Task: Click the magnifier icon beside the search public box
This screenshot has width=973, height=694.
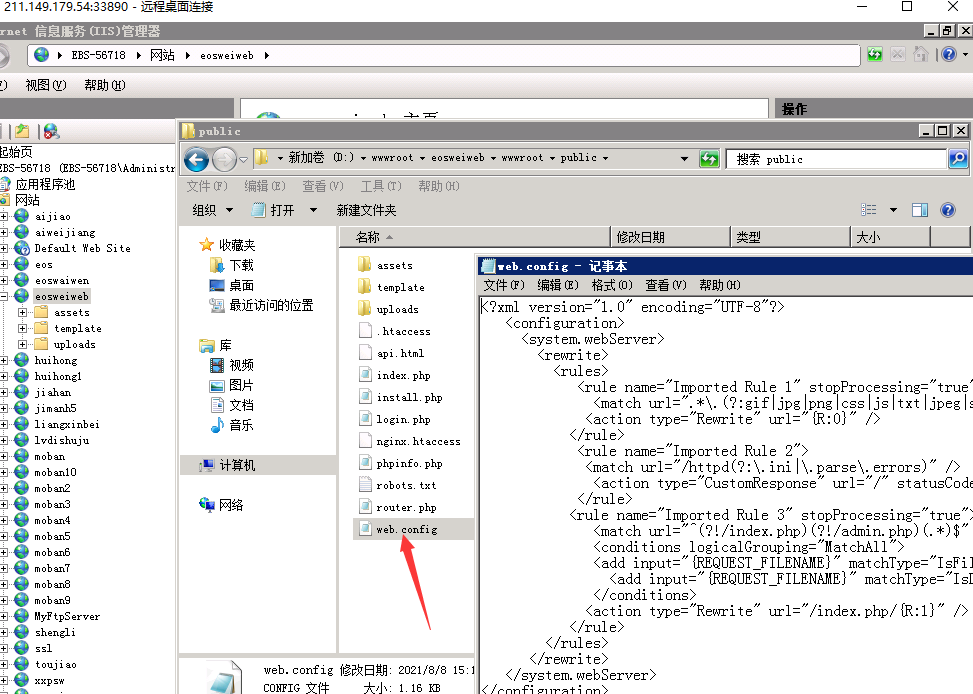Action: [x=957, y=158]
